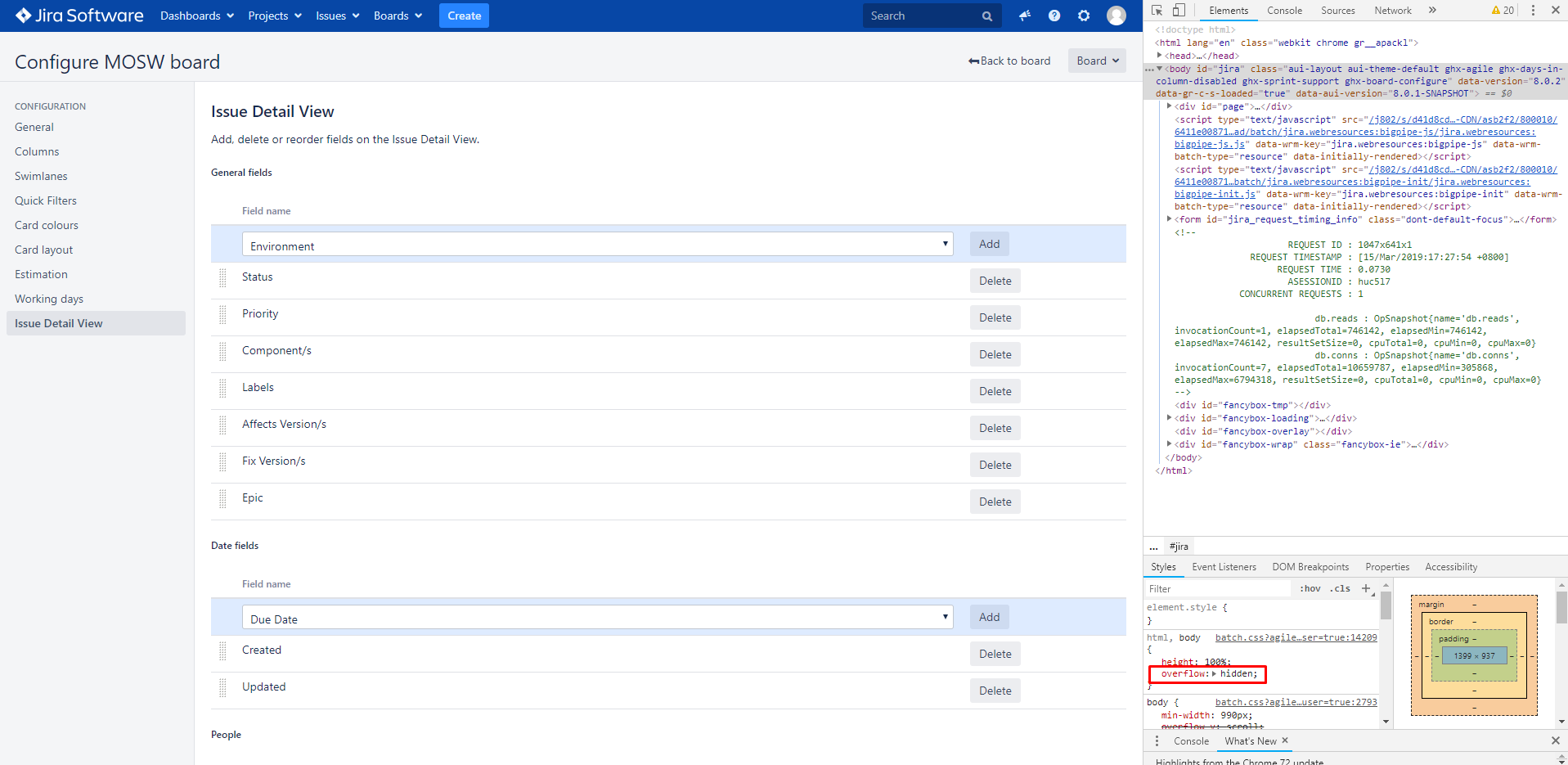Viewport: 1568px width, 765px height.
Task: Close the DevTools bottom drawer
Action: [x=1556, y=740]
